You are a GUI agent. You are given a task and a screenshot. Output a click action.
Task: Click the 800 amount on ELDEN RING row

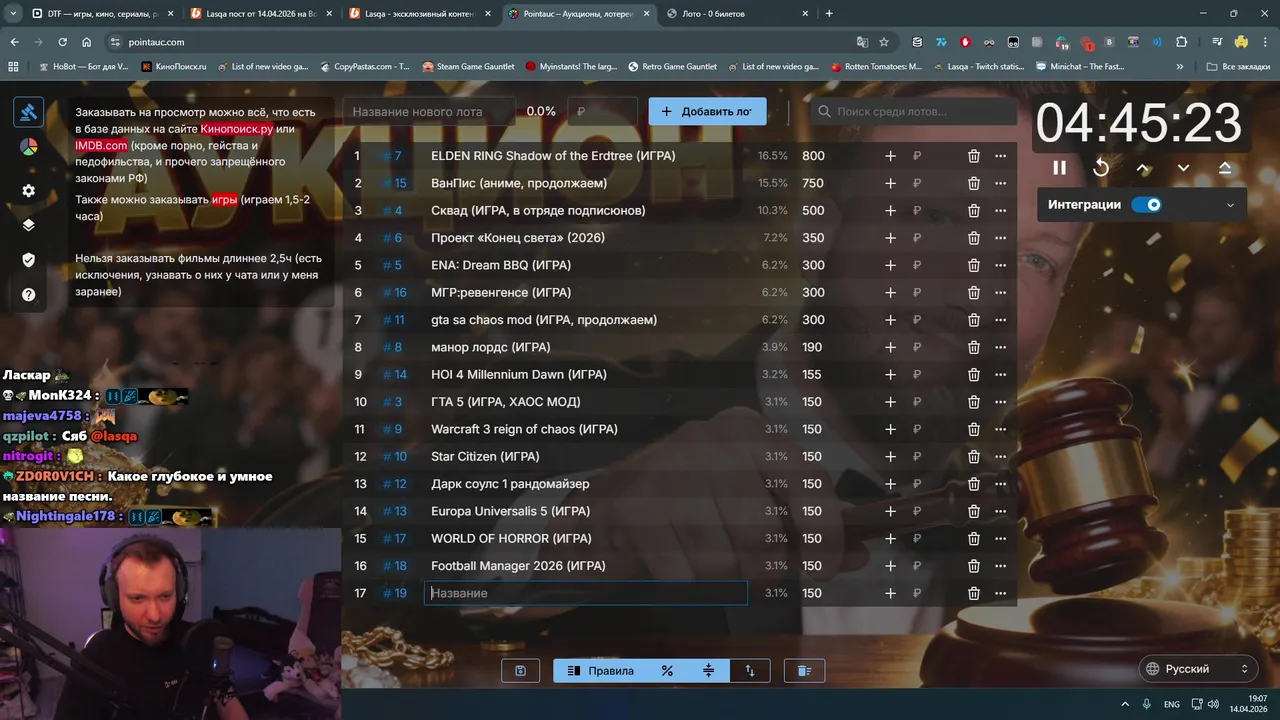(x=813, y=156)
